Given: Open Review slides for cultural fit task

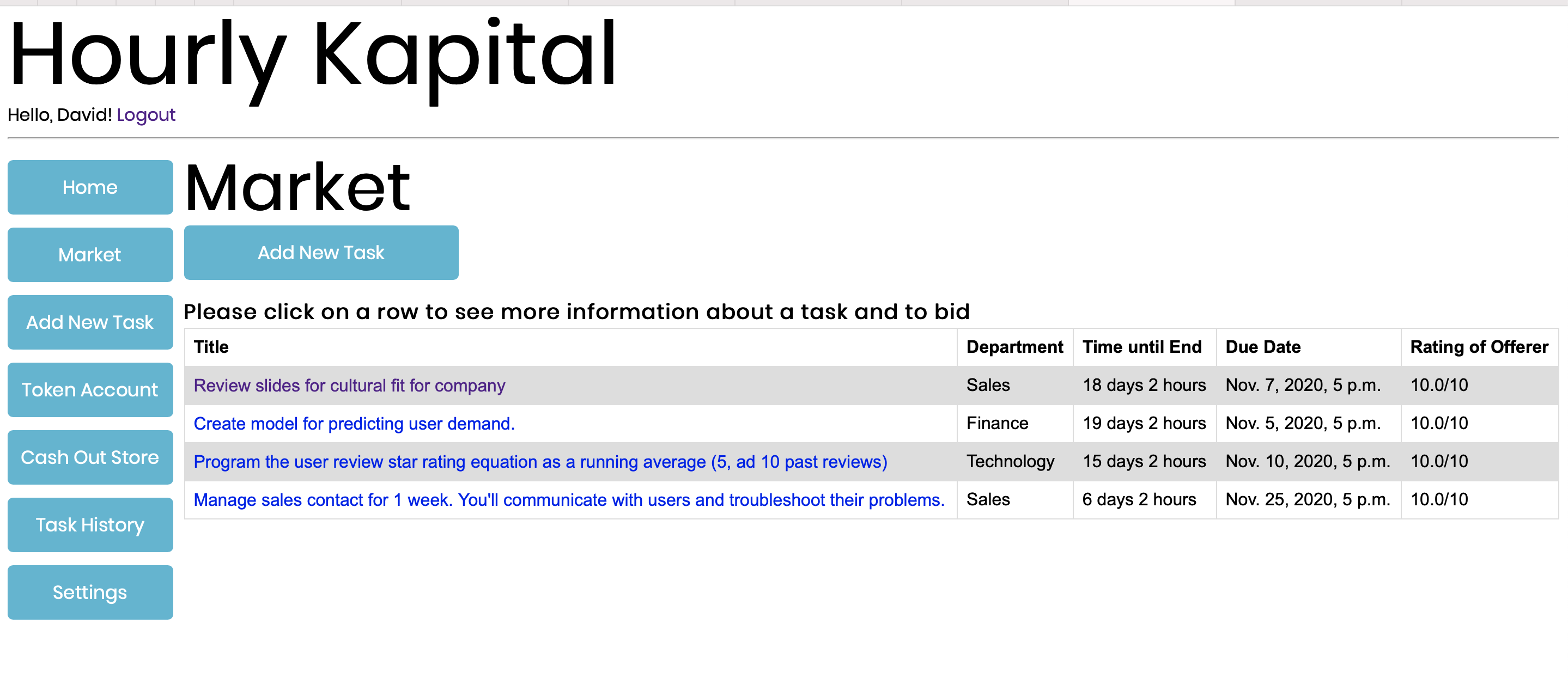Looking at the screenshot, I should tap(349, 386).
